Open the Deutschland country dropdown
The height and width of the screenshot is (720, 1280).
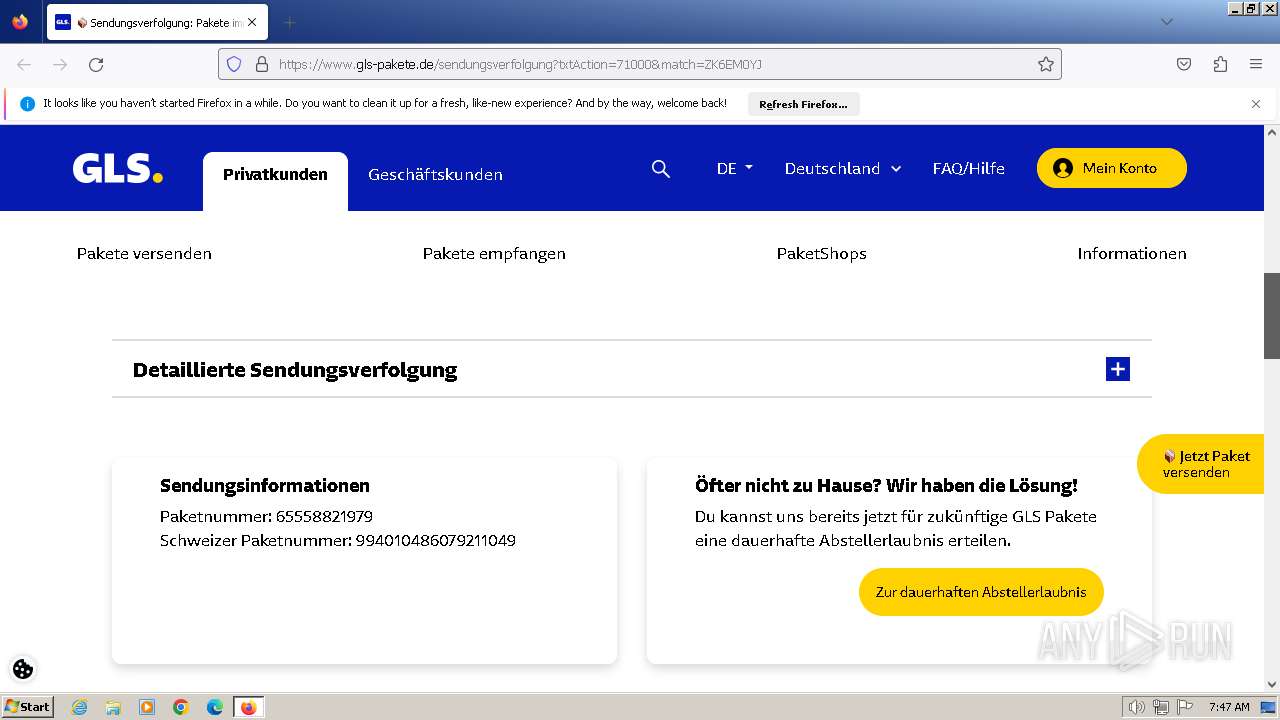coord(843,168)
